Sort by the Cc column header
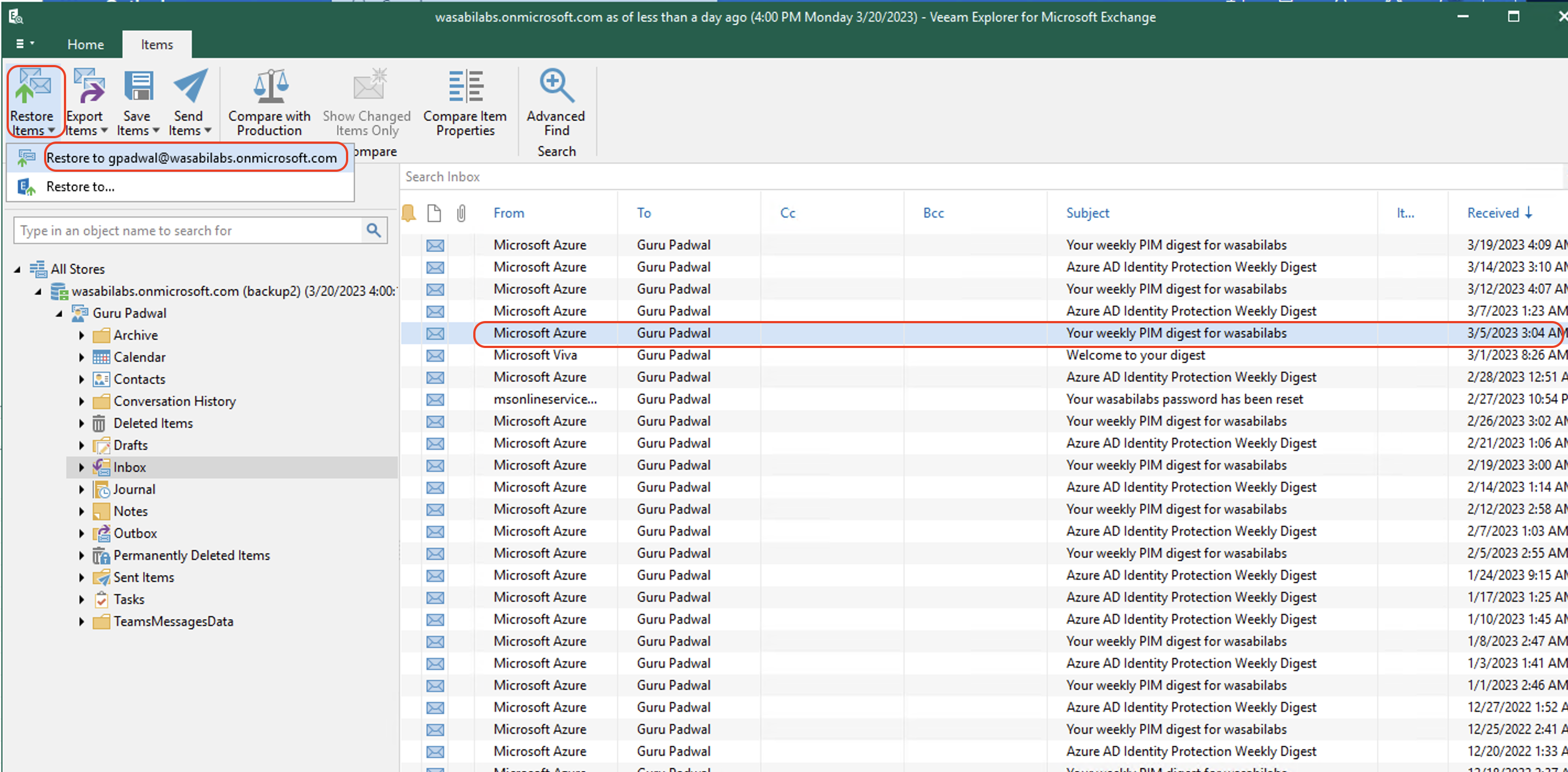This screenshot has height=772, width=1568. coord(788,213)
